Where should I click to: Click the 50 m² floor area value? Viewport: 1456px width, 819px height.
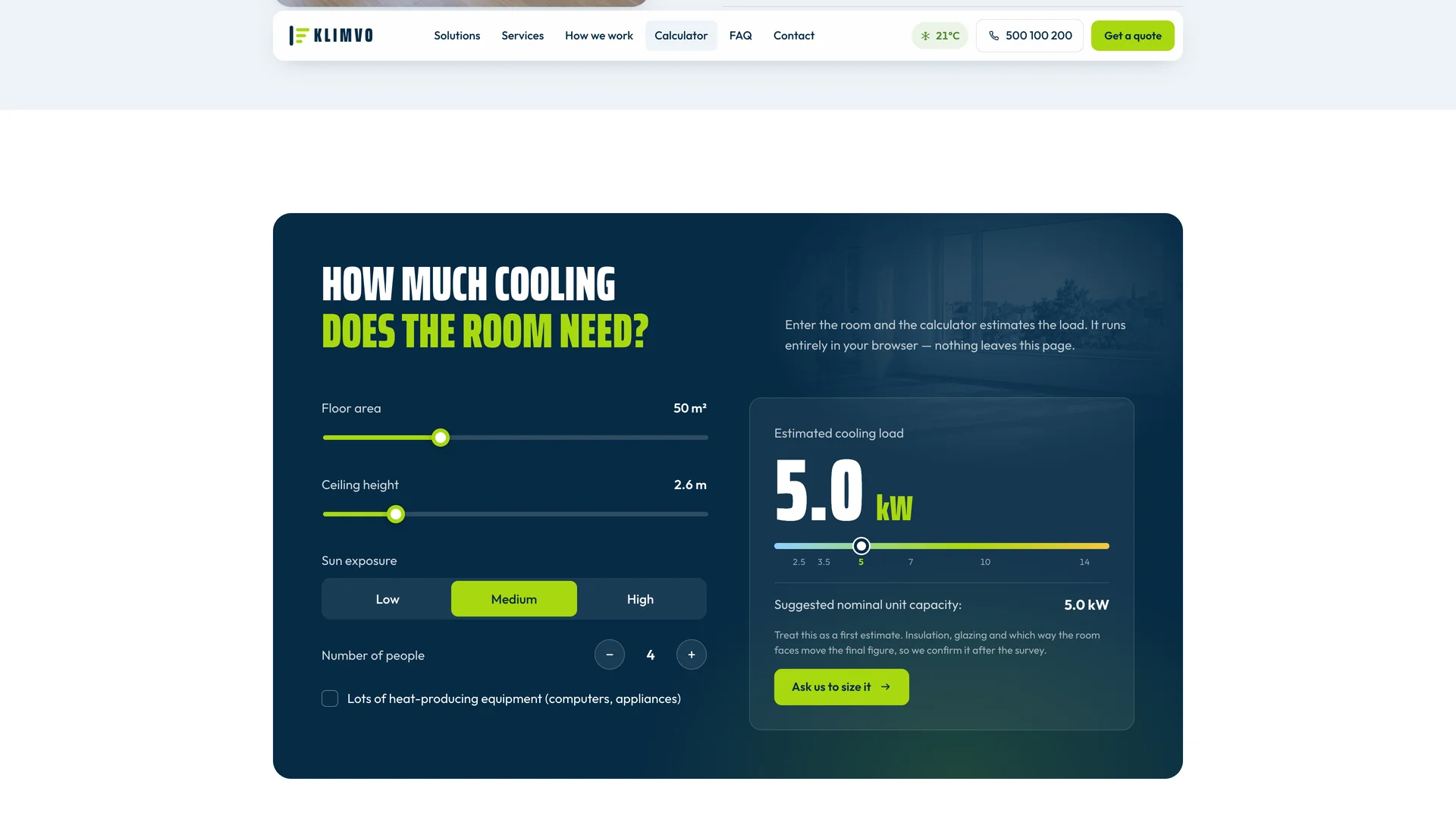coord(690,408)
